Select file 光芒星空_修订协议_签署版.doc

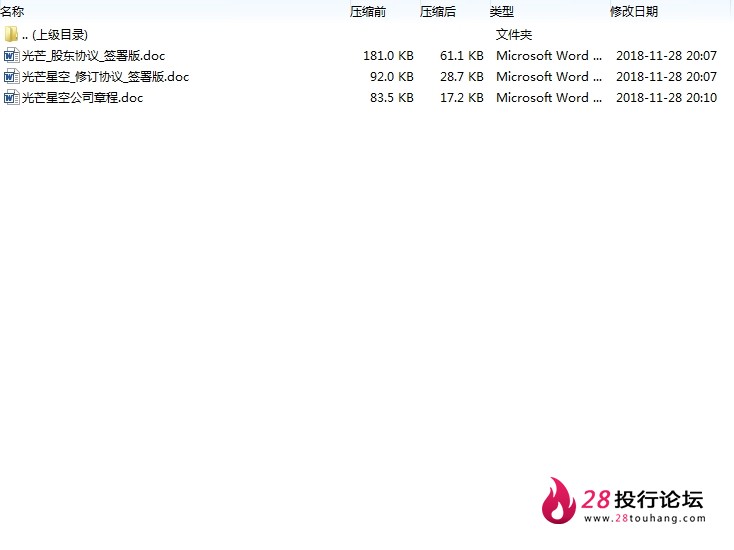pos(105,77)
